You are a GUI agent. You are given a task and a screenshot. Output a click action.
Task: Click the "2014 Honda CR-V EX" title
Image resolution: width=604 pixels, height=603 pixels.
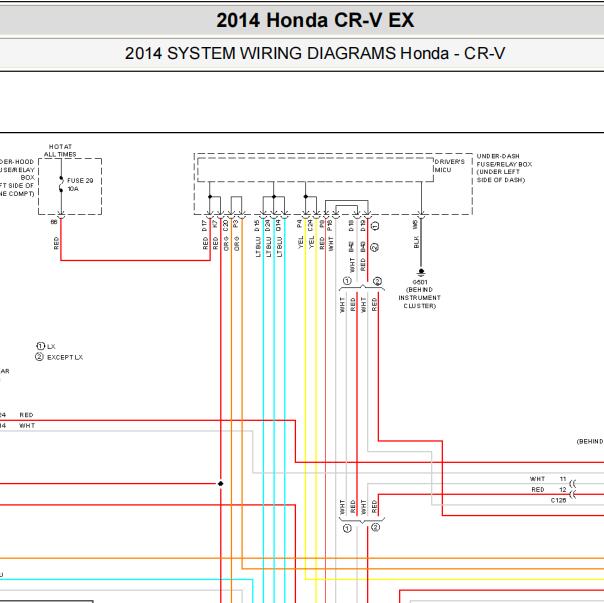pyautogui.click(x=315, y=20)
